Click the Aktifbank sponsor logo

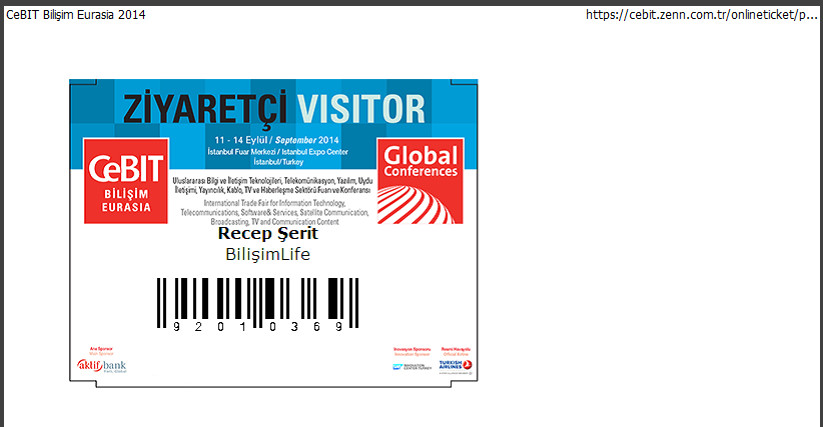(x=101, y=366)
